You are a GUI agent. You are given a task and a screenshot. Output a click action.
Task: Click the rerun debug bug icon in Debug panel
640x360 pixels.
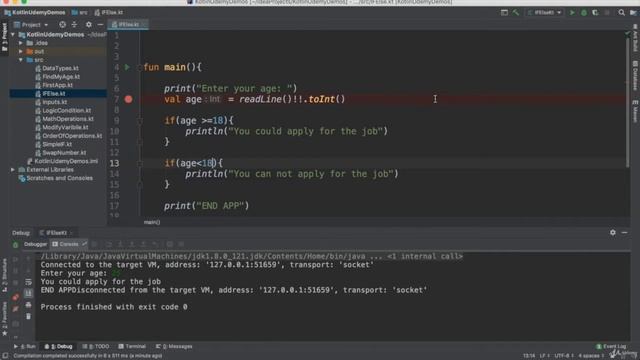[x=16, y=245]
